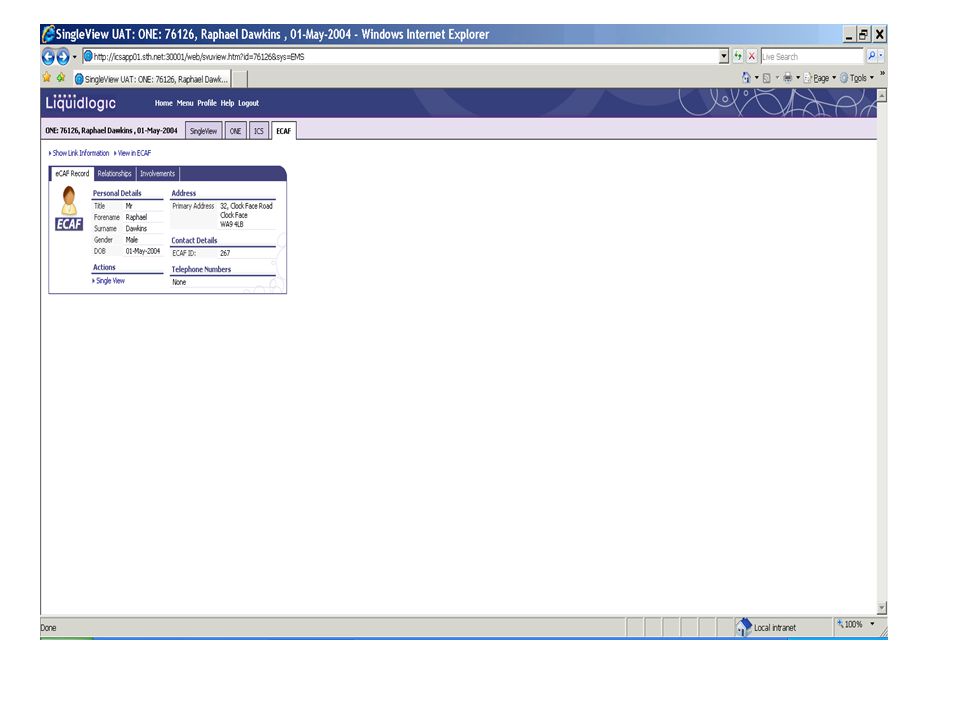Select the eCAF Record panel tab
The width and height of the screenshot is (960, 720).
[72, 173]
